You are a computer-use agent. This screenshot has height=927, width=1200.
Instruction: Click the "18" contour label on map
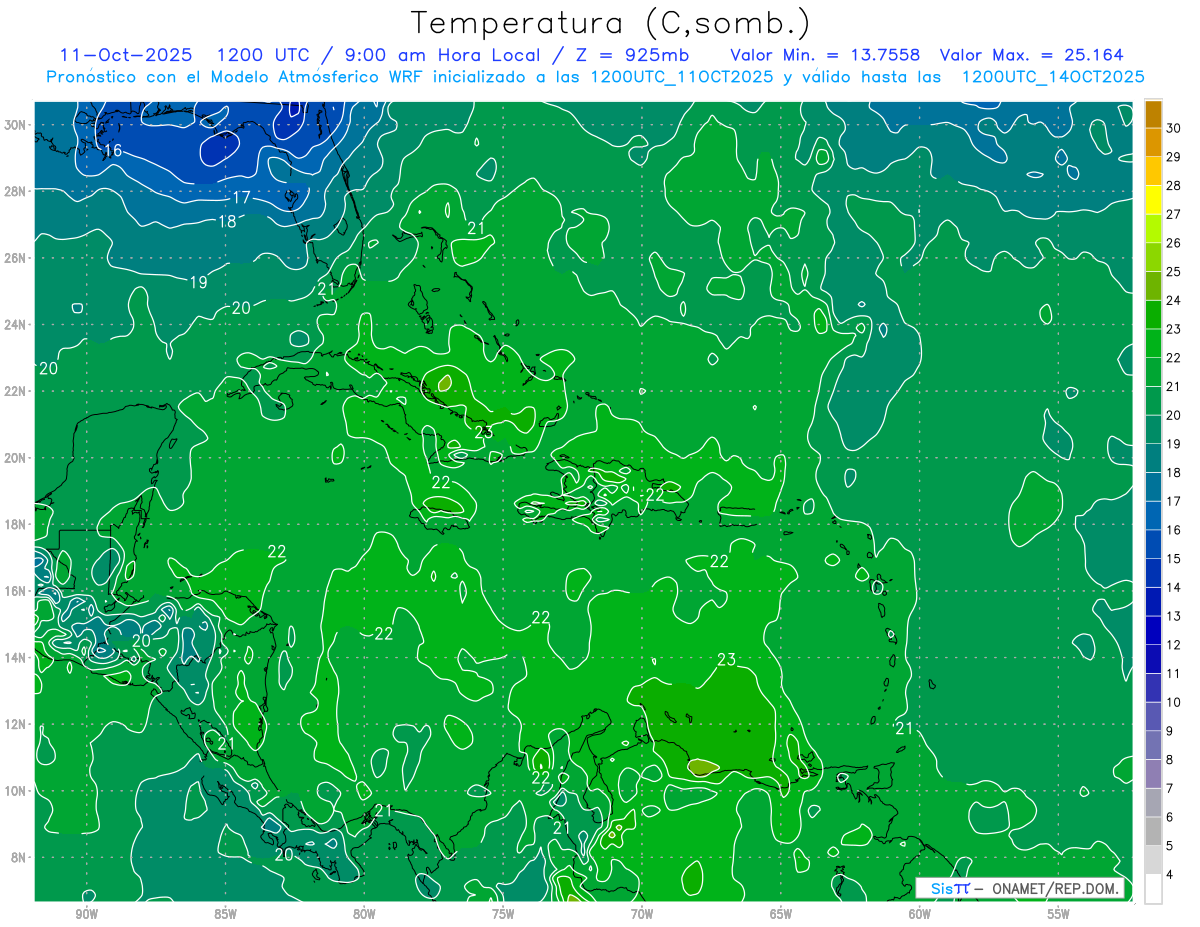227,221
